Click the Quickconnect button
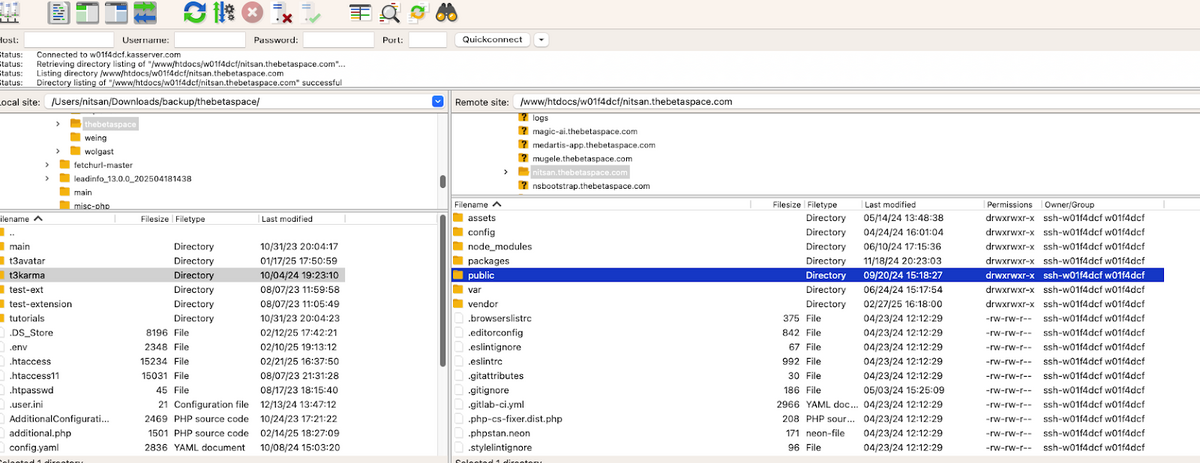Screen dimensions: 1200x463 (x=491, y=40)
